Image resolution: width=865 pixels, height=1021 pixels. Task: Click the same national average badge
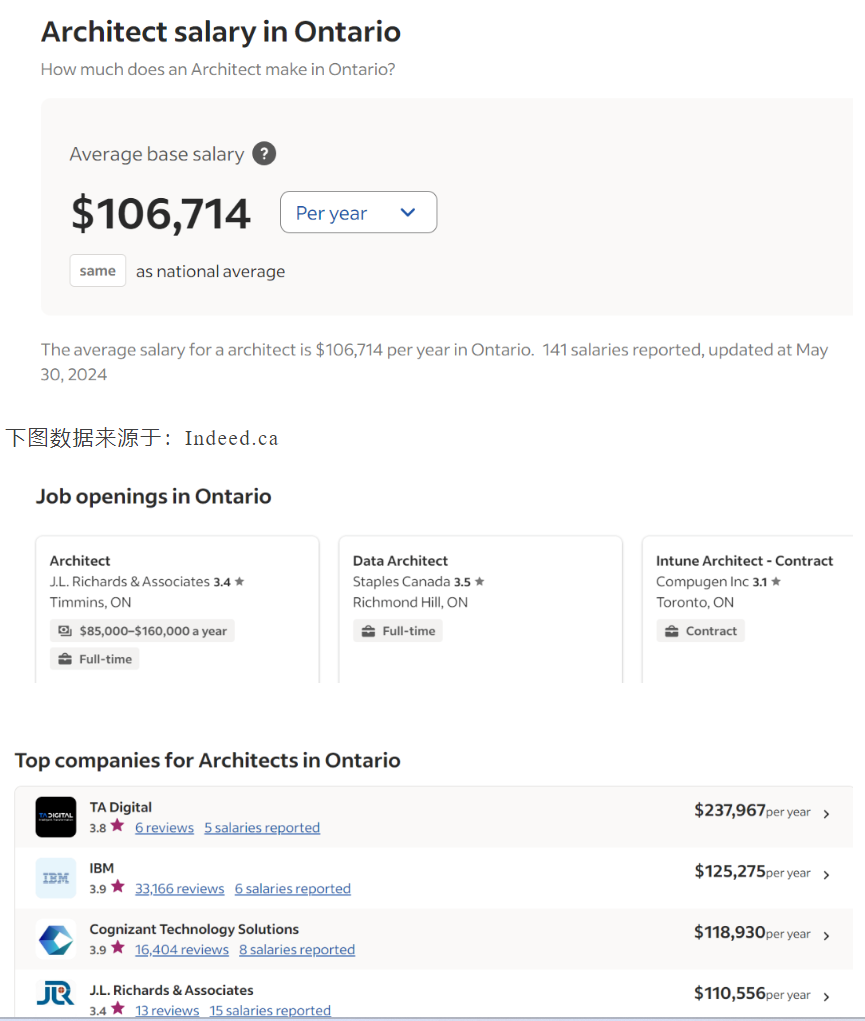[98, 271]
